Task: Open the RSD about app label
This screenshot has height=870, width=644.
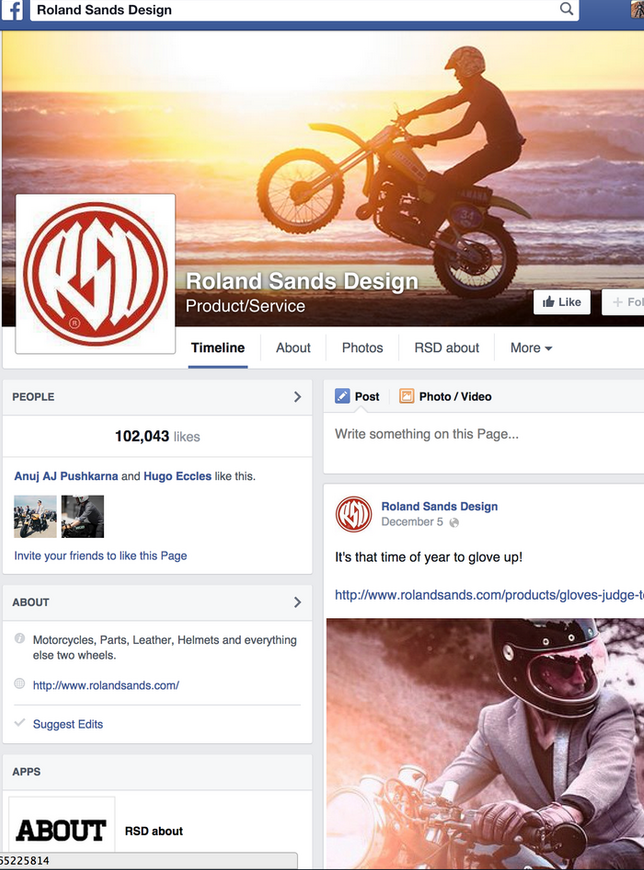Action: 154,831
